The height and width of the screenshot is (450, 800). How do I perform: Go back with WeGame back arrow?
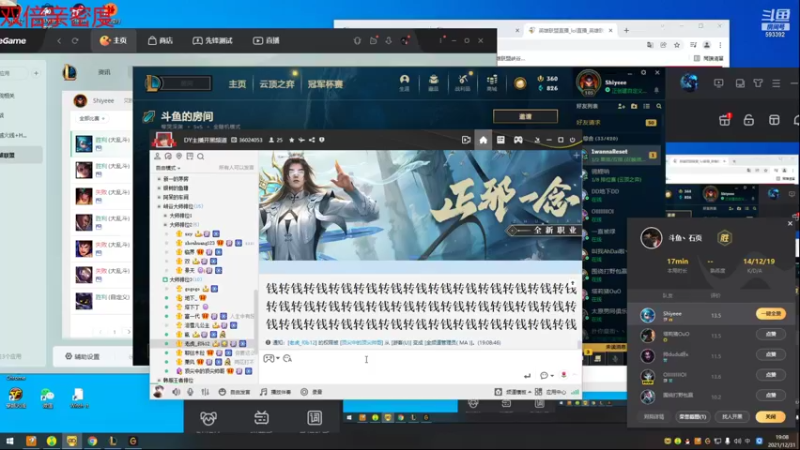pyautogui.click(x=59, y=41)
